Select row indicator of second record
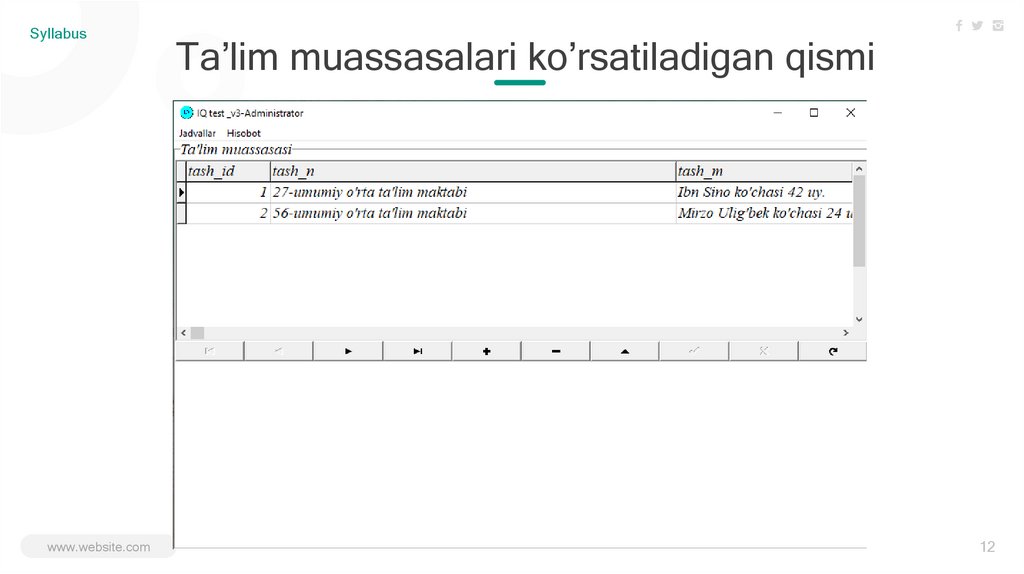Viewport: 1024px width, 574px height. [182, 213]
